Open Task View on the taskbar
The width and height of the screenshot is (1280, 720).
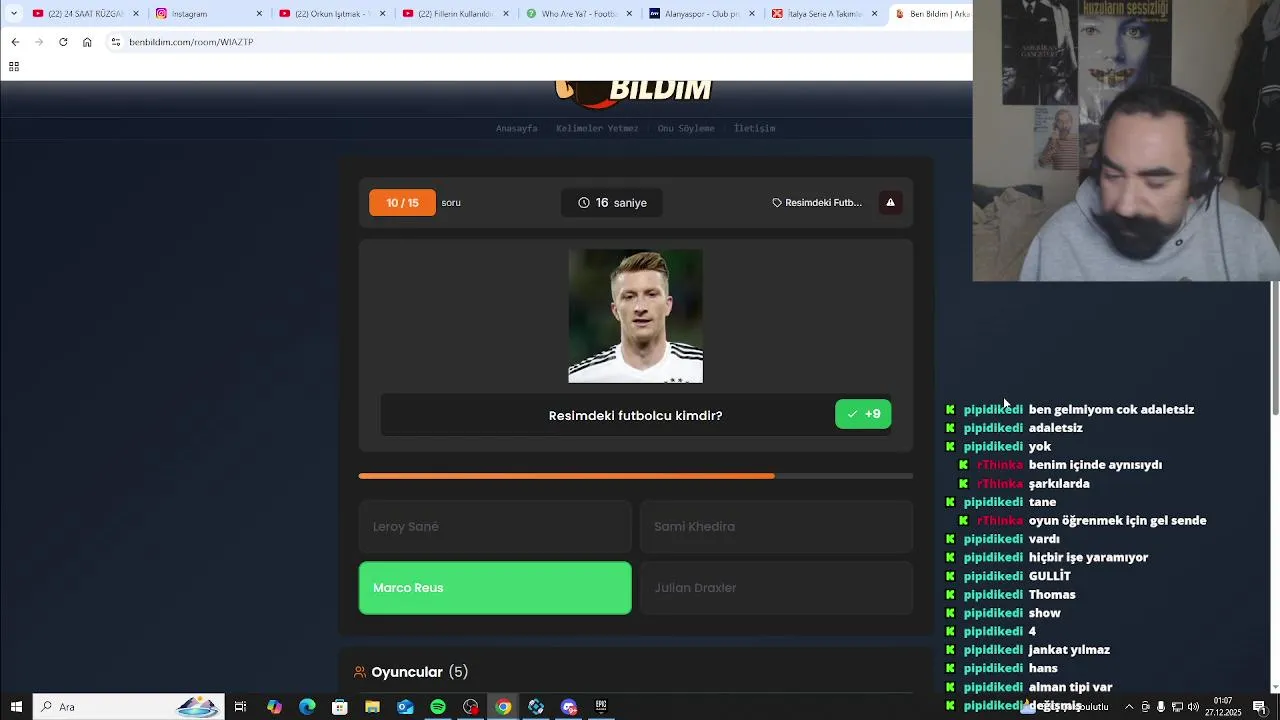pos(240,707)
